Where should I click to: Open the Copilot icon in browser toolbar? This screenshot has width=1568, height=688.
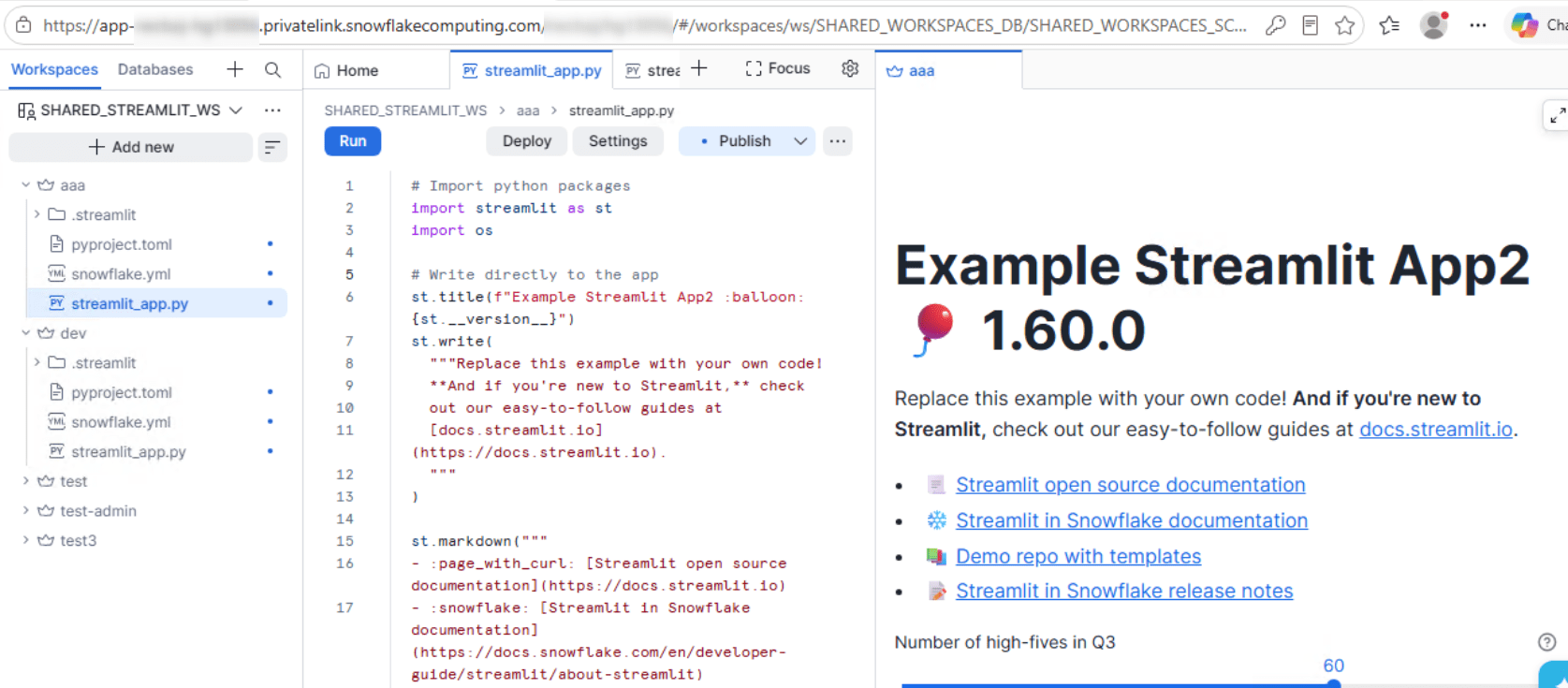[x=1525, y=25]
